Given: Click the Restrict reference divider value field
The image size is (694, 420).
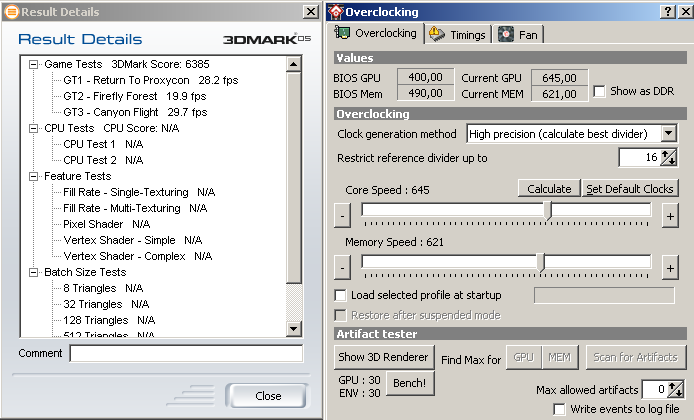Looking at the screenshot, I should point(639,158).
